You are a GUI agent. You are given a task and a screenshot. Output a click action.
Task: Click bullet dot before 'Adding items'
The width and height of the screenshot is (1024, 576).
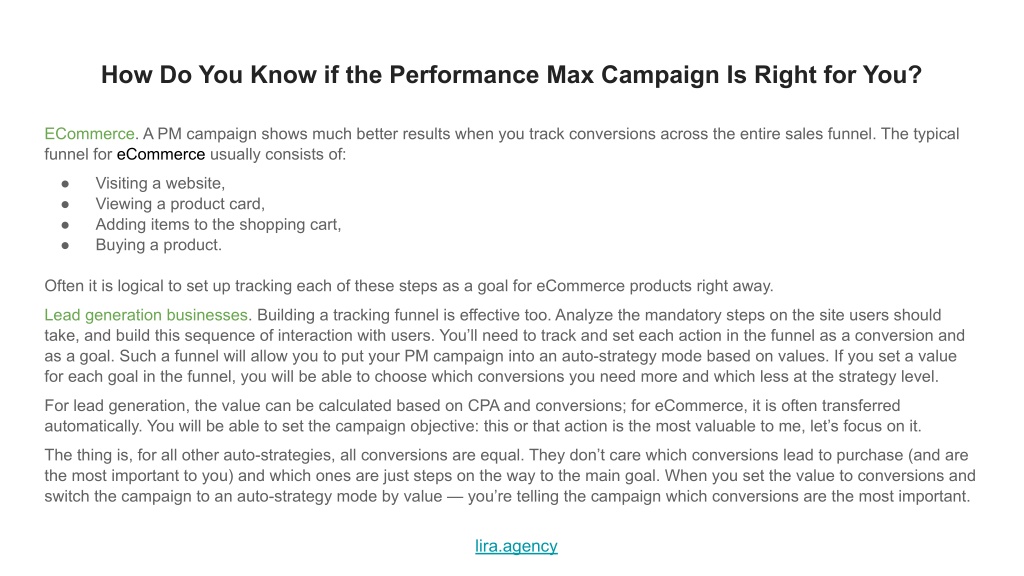(65, 225)
